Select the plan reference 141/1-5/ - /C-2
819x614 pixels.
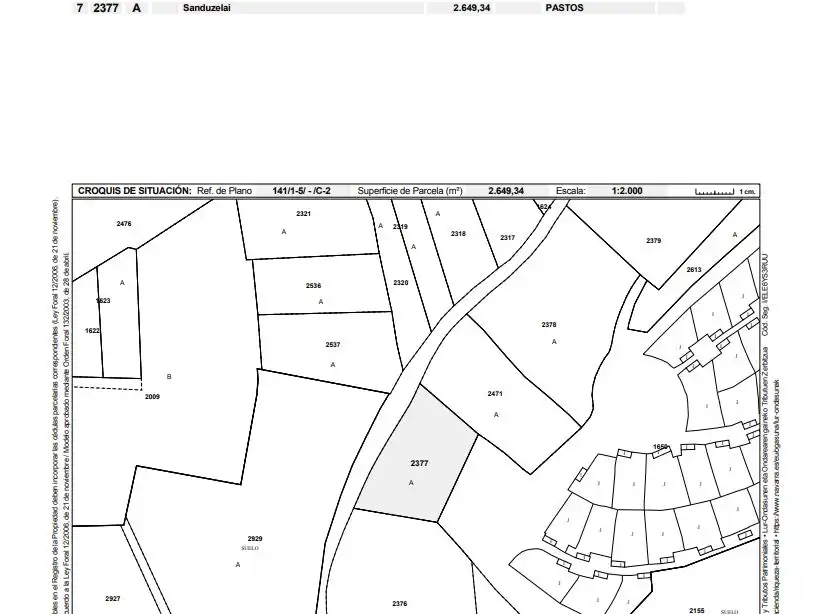pyautogui.click(x=301, y=191)
